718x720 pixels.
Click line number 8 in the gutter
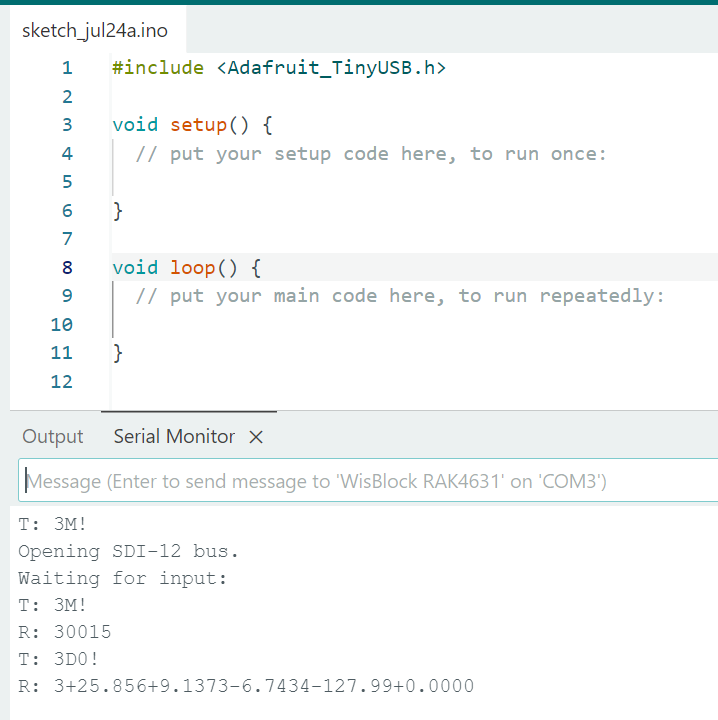pos(67,267)
